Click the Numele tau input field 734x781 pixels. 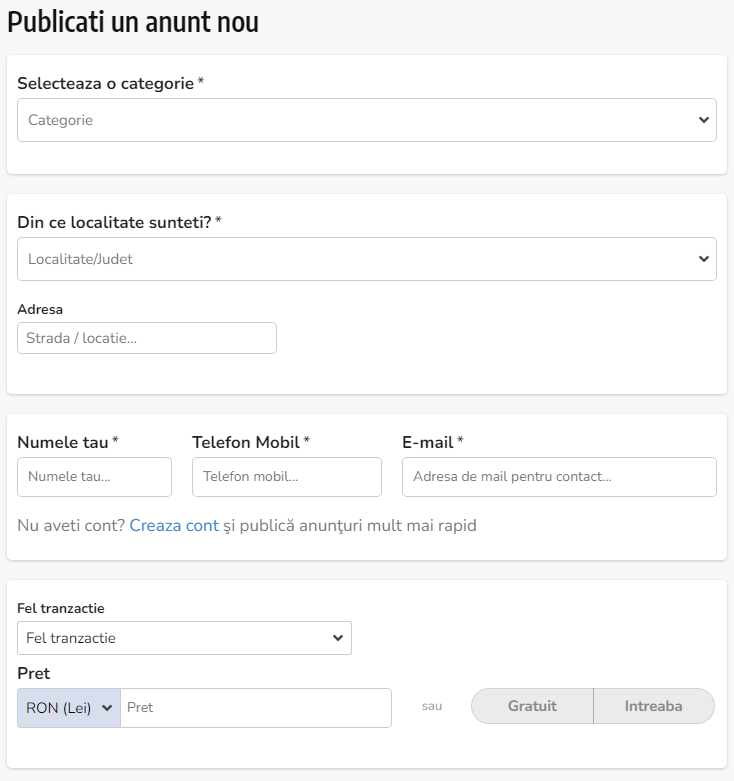coord(95,477)
